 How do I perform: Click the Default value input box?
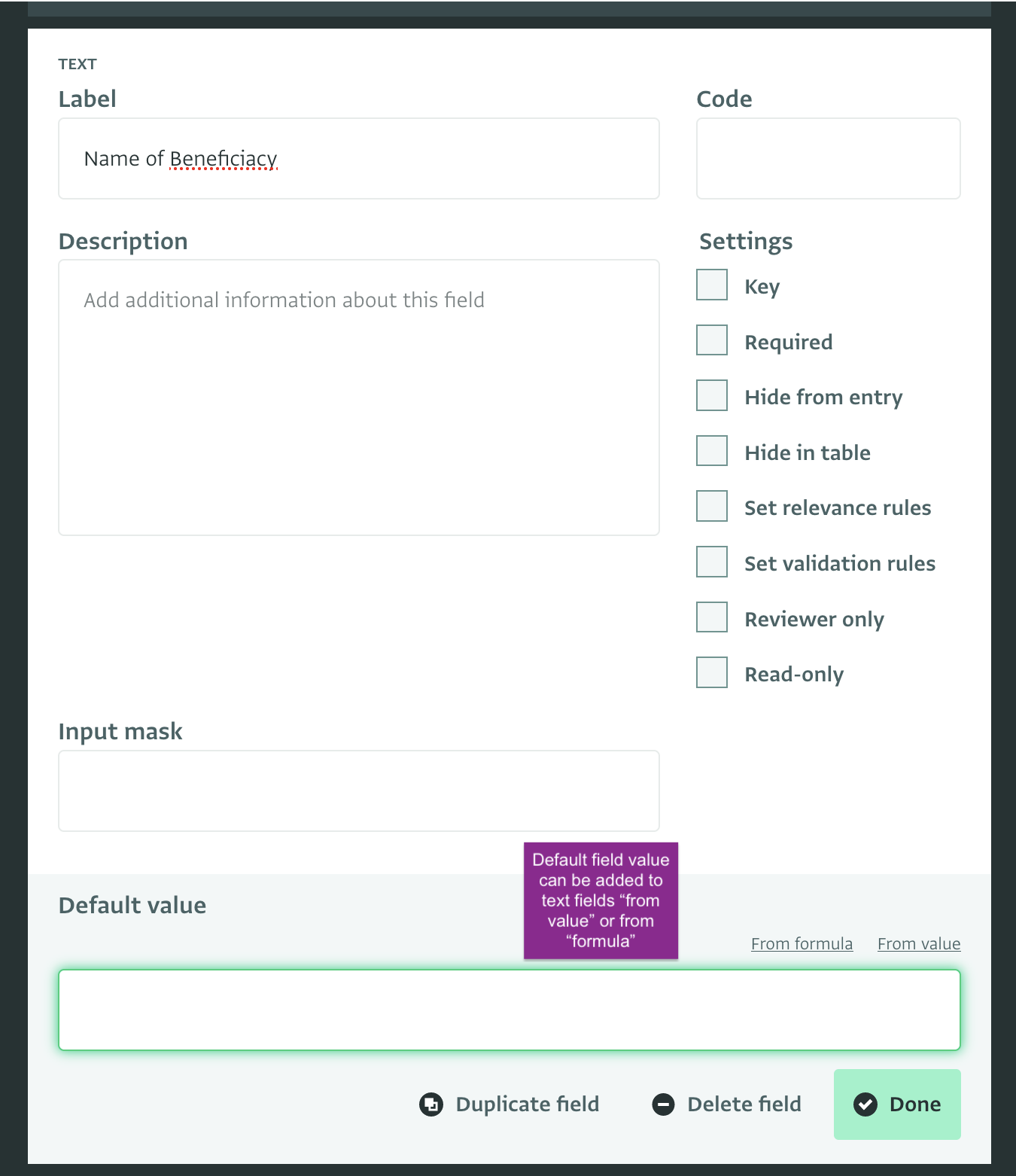point(510,1010)
